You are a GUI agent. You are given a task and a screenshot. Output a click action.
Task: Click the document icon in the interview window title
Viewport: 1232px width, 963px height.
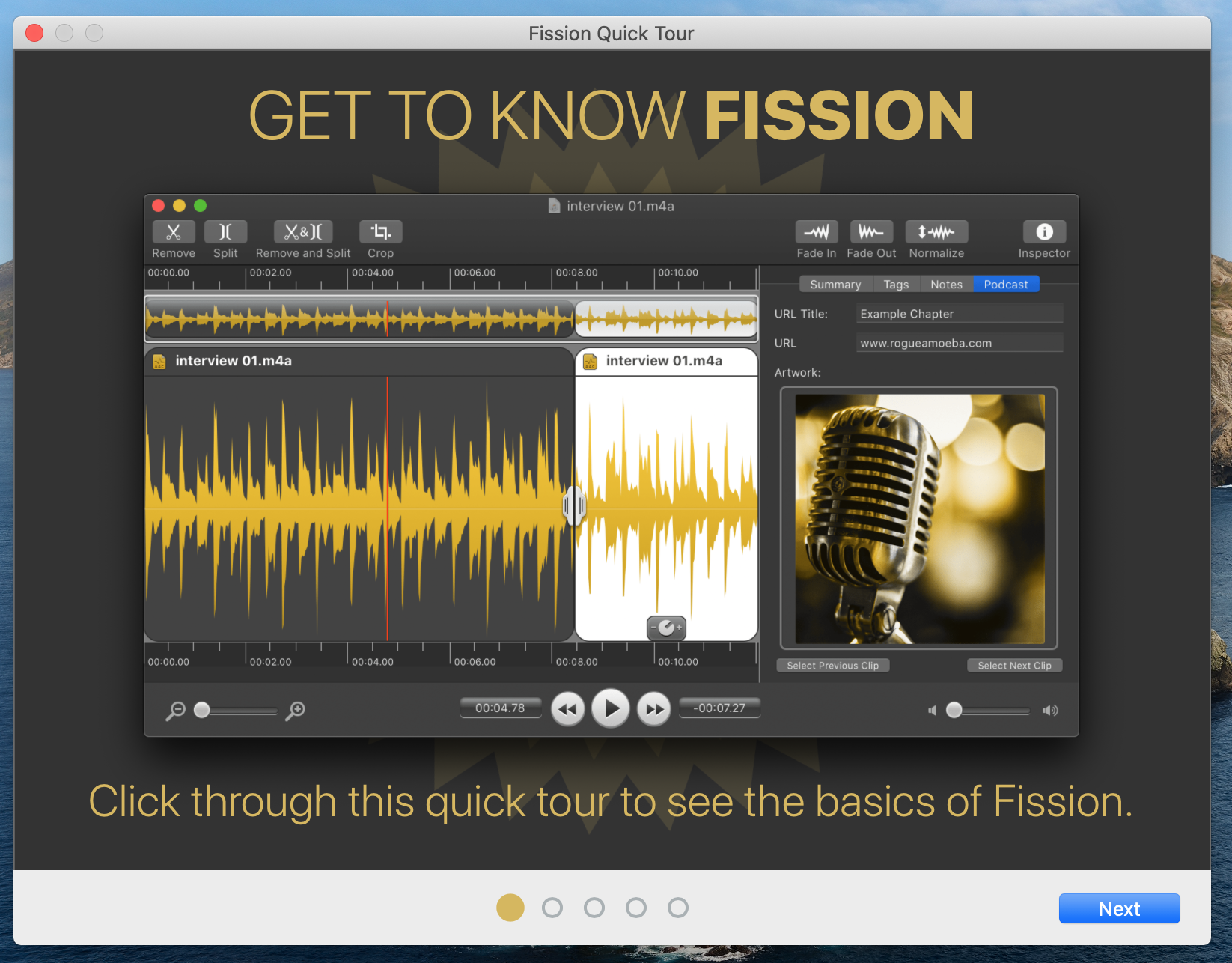coord(554,206)
